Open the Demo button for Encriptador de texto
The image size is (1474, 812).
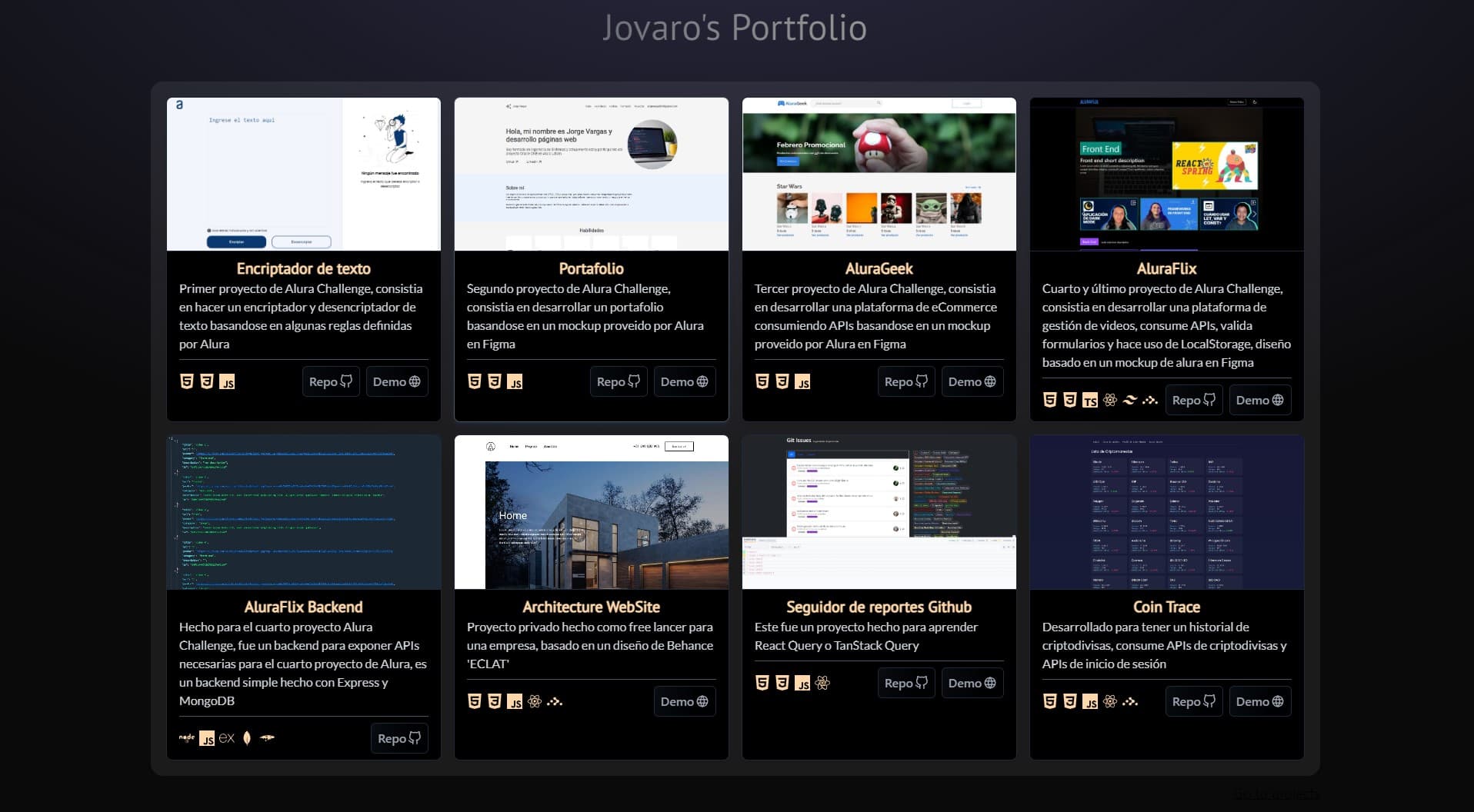[x=397, y=381]
